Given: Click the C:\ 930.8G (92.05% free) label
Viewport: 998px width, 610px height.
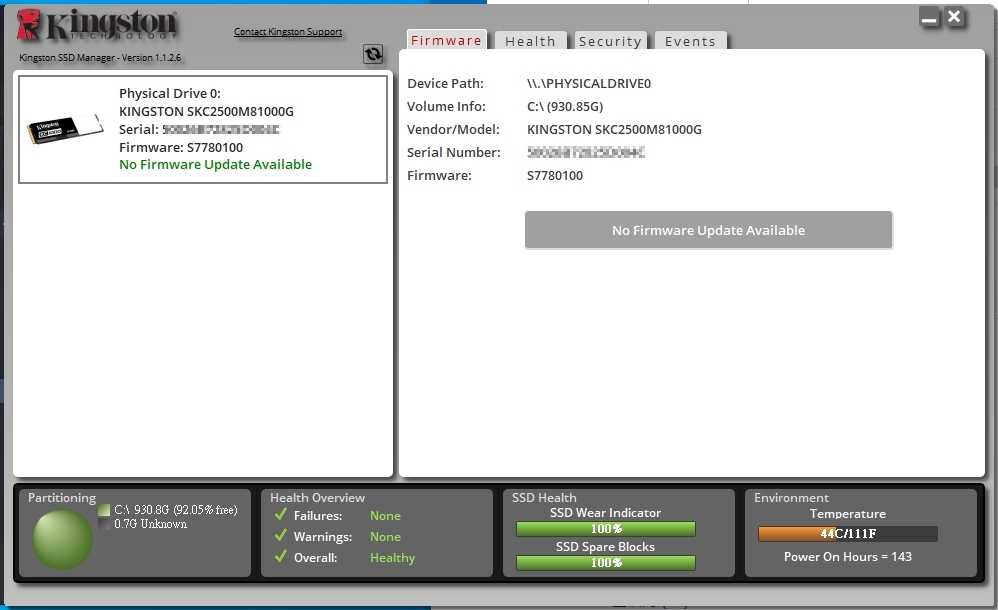Looking at the screenshot, I should [176, 510].
